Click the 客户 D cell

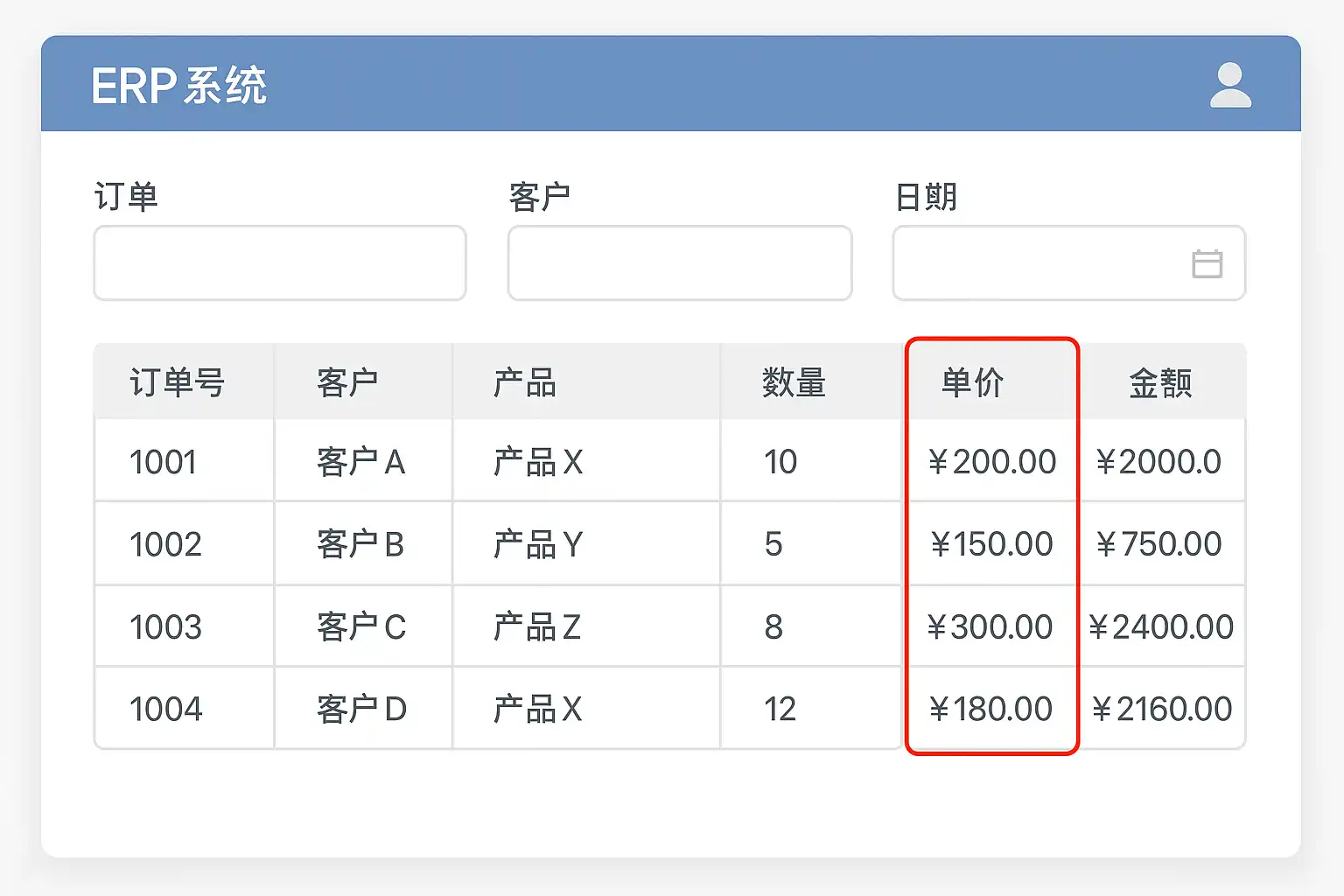click(361, 709)
